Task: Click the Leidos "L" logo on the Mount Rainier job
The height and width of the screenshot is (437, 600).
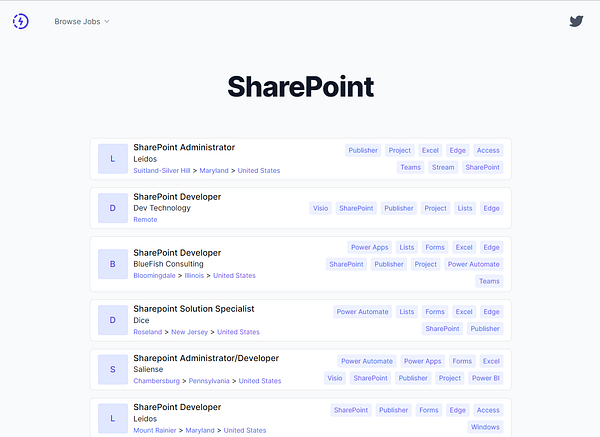Action: [x=113, y=419]
